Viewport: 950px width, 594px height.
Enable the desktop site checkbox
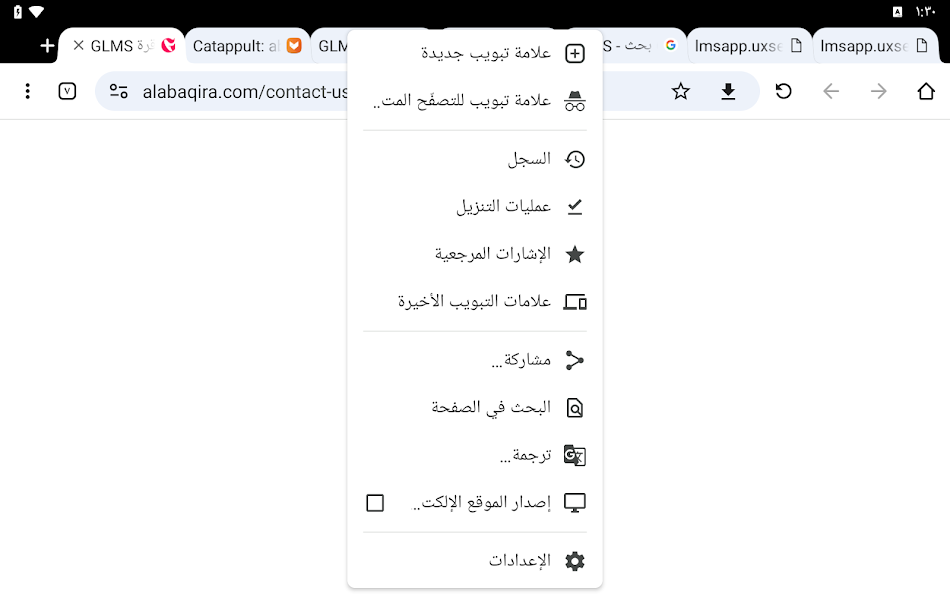point(375,503)
